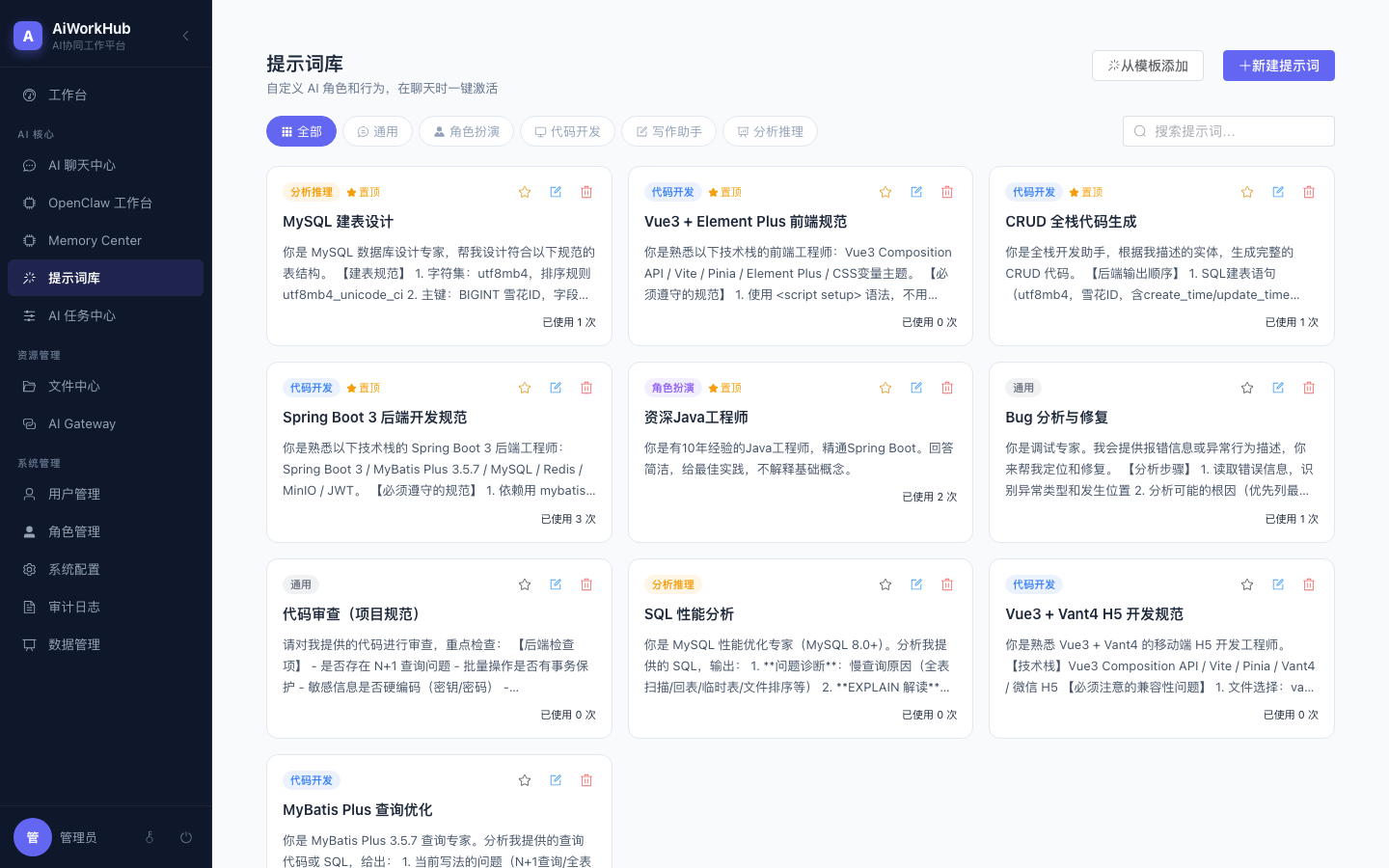This screenshot has height=868, width=1389.
Task: Toggle the pin star on MySQL 建表设计
Action: [x=525, y=192]
